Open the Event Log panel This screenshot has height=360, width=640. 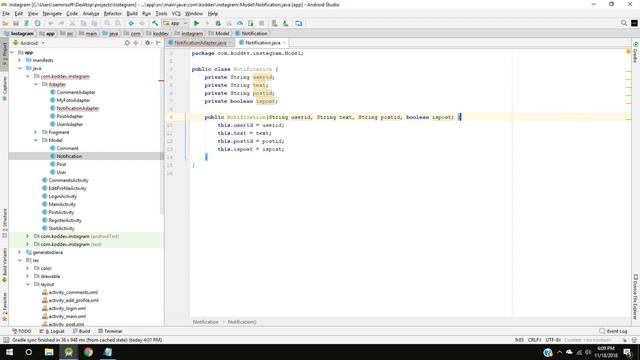(613, 331)
